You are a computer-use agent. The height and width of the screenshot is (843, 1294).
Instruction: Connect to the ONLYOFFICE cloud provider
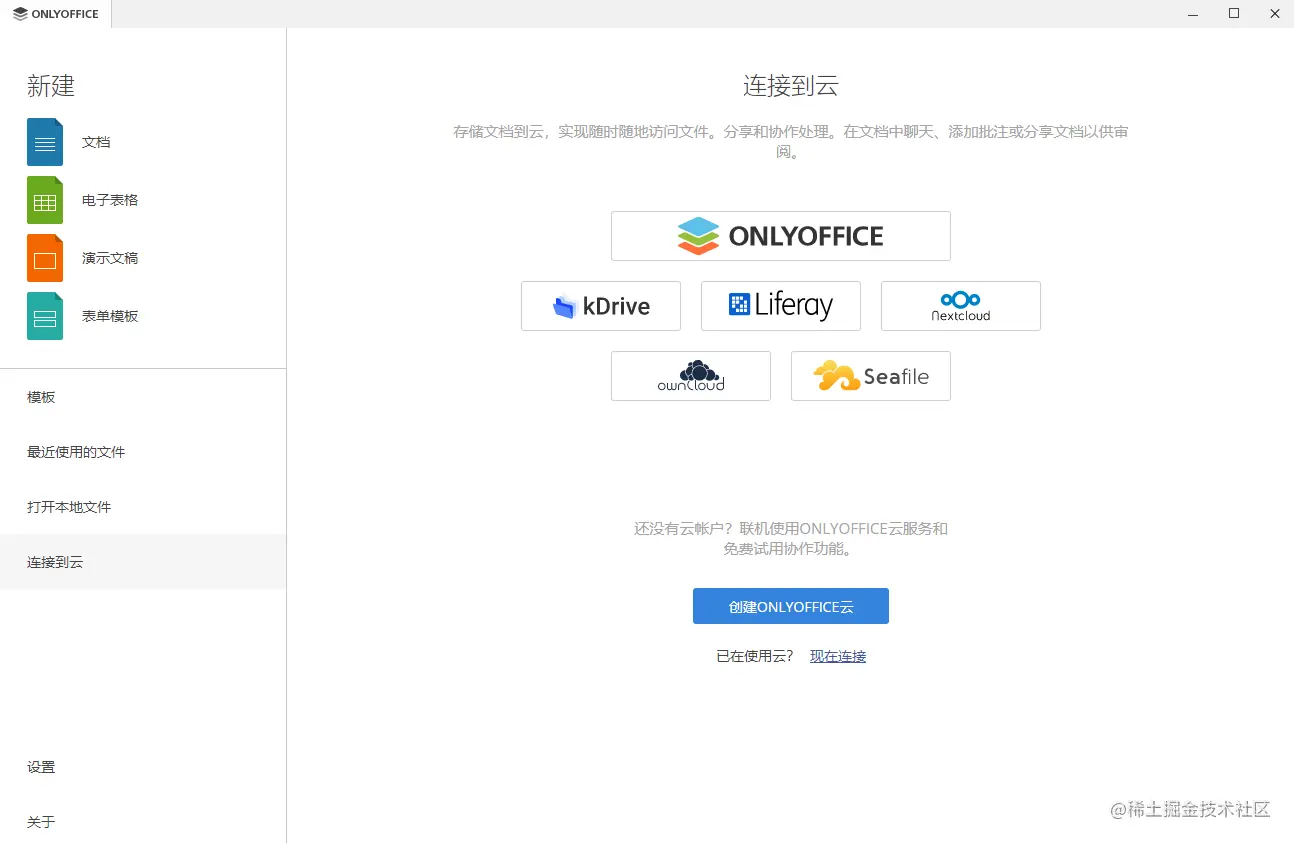[781, 236]
